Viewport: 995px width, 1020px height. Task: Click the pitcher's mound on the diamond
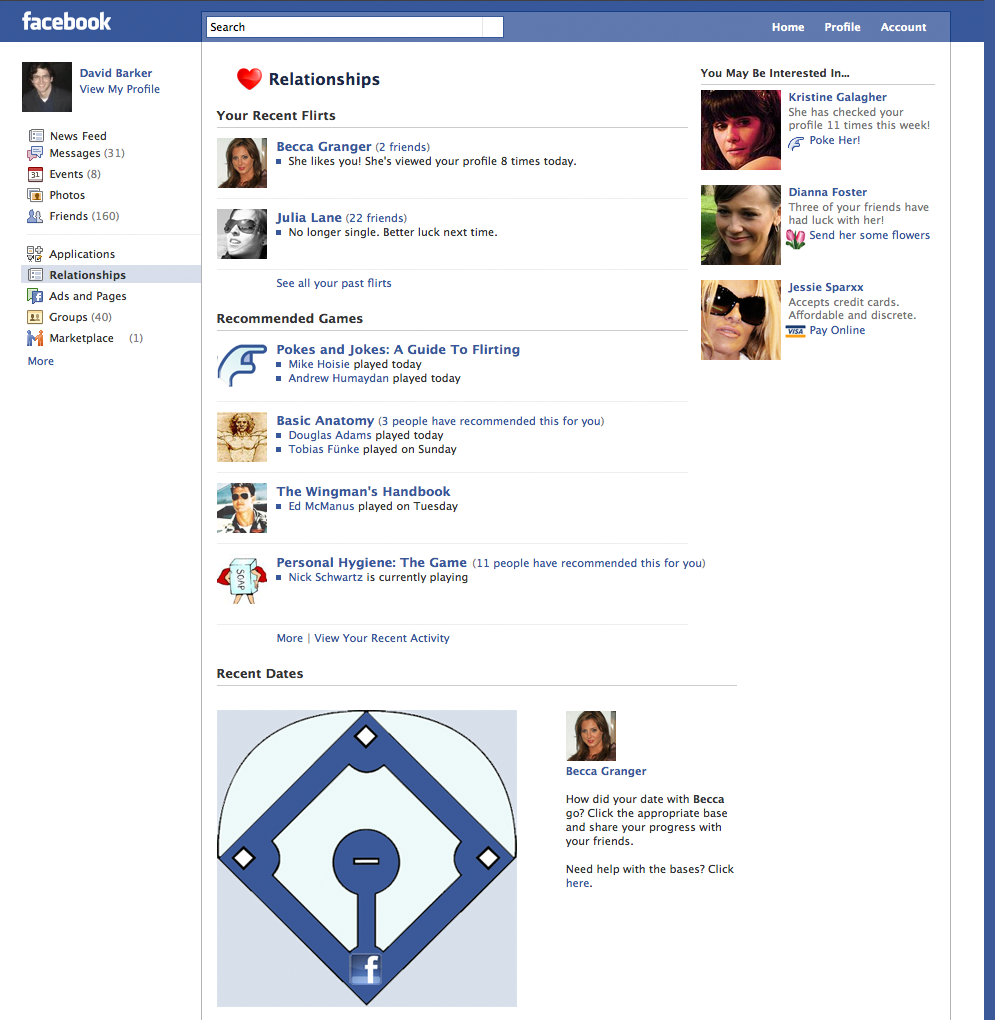click(366, 861)
